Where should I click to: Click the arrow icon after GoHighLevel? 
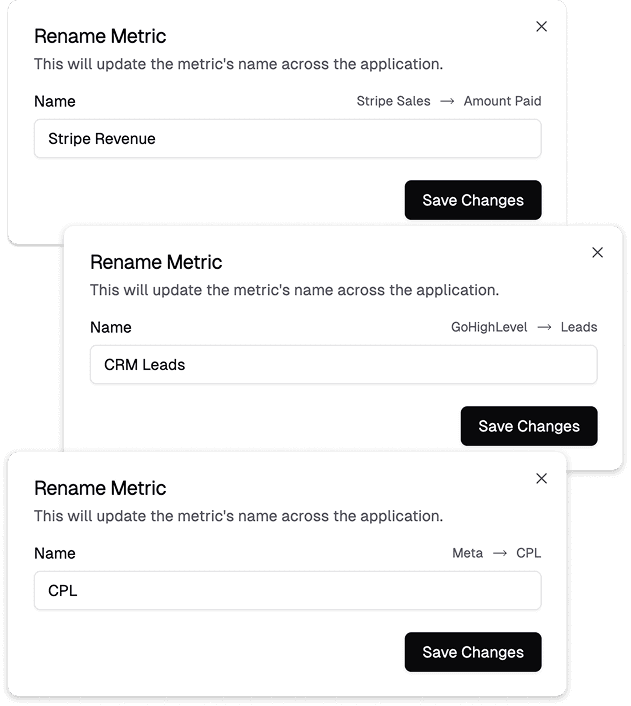(x=544, y=327)
